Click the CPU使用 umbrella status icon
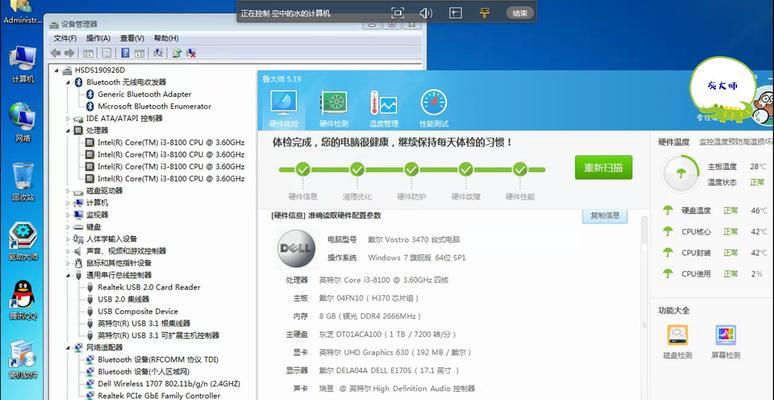 tap(668, 273)
